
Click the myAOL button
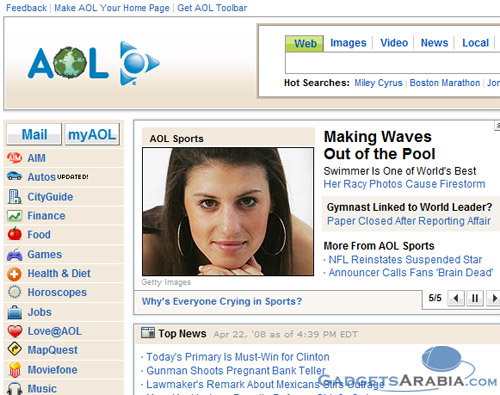92,134
